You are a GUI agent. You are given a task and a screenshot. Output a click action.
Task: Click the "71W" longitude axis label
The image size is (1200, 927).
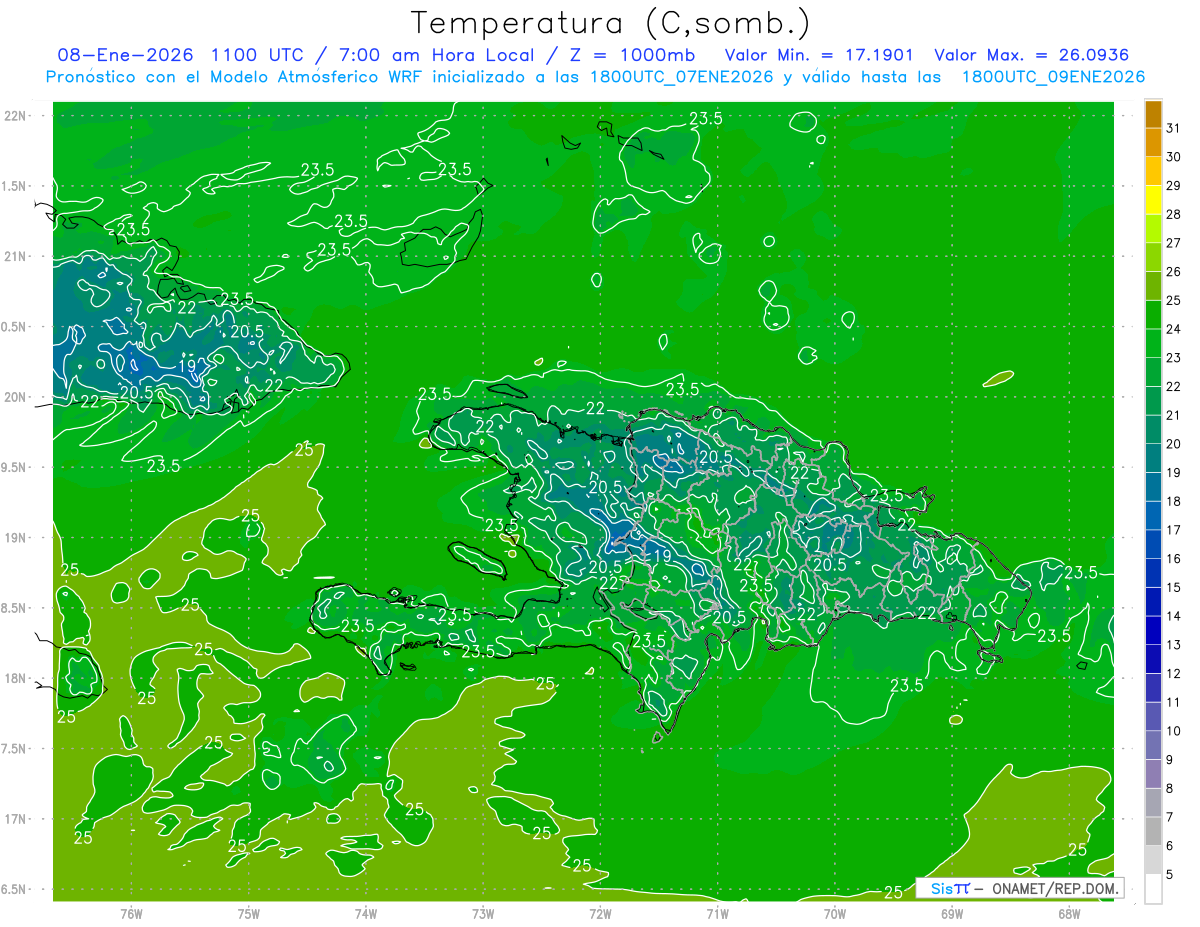pyautogui.click(x=717, y=914)
